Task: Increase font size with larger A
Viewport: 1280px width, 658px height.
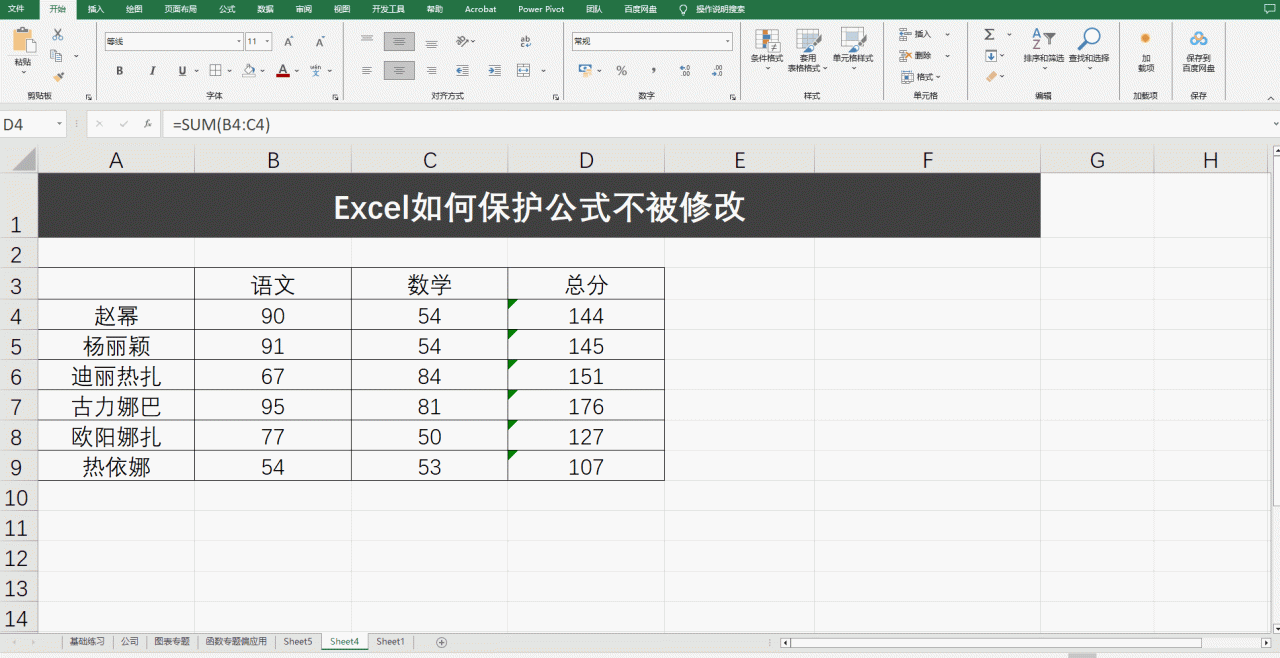Action: [x=289, y=42]
